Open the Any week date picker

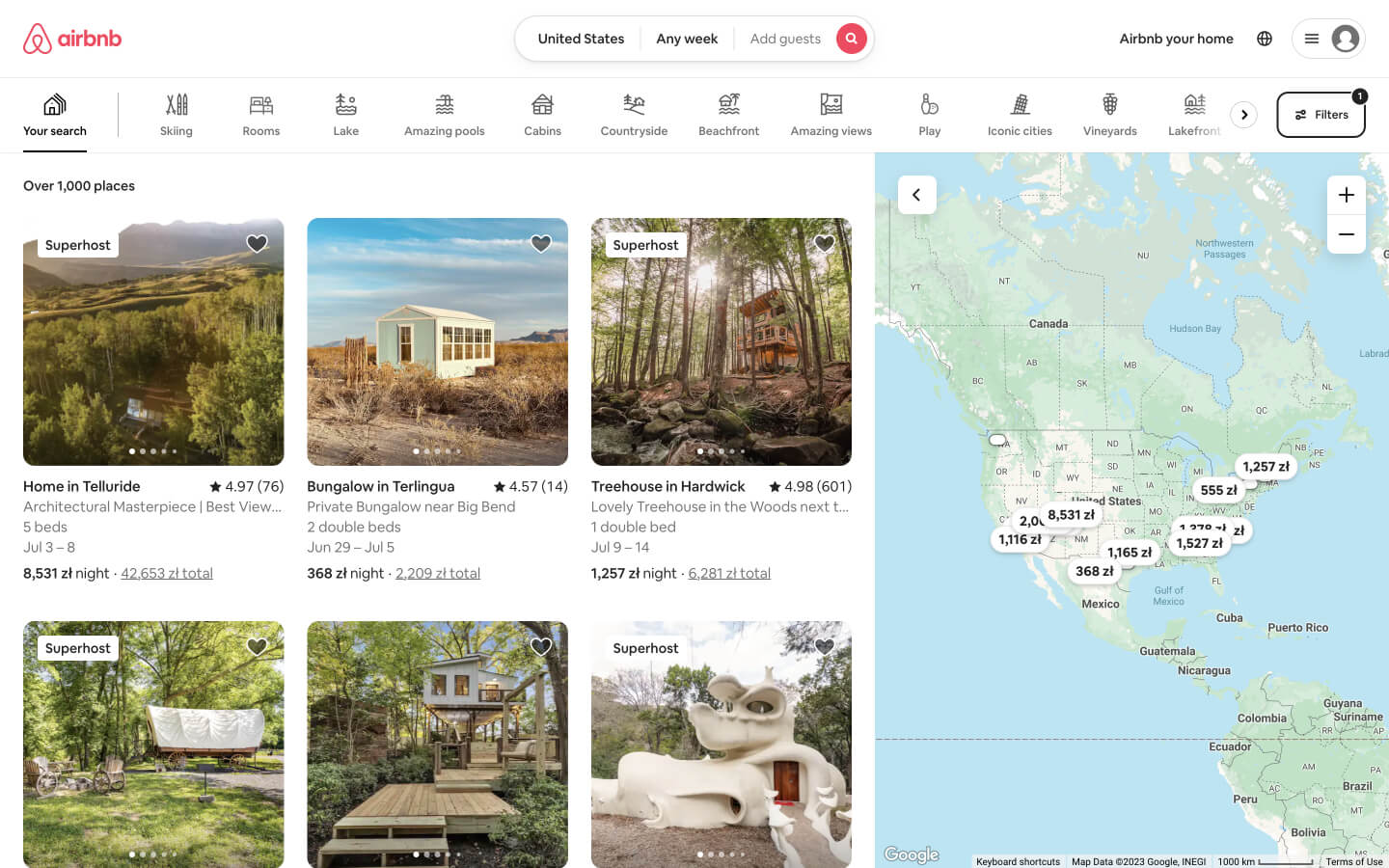pos(687,39)
